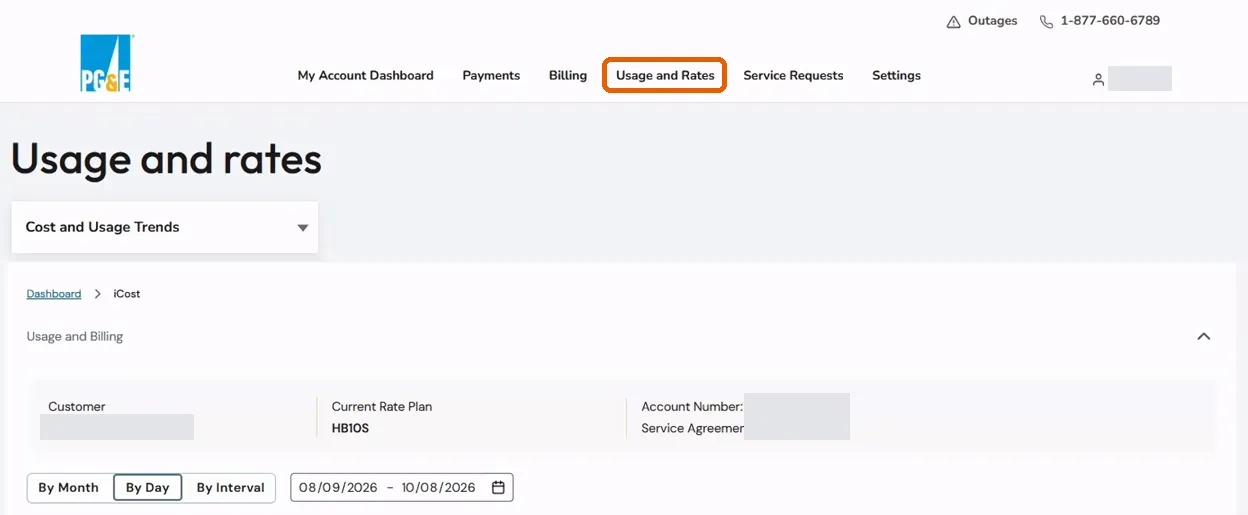
Task: Open the user profile icon
Action: coord(1098,80)
